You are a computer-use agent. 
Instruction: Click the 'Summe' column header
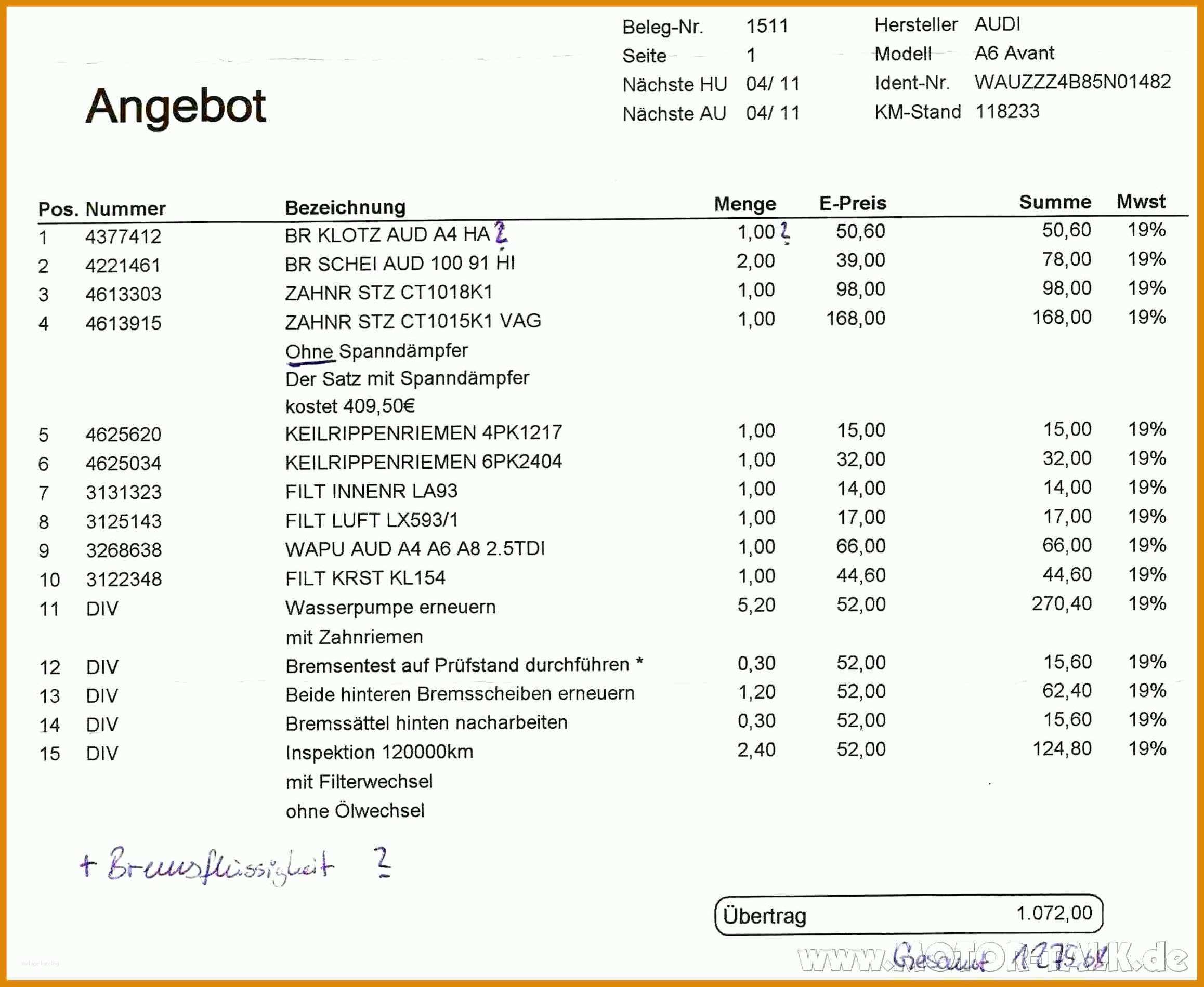point(1055,202)
